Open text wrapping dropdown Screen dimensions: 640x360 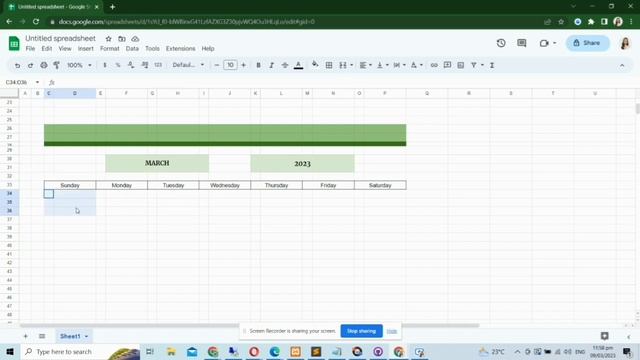399,65
